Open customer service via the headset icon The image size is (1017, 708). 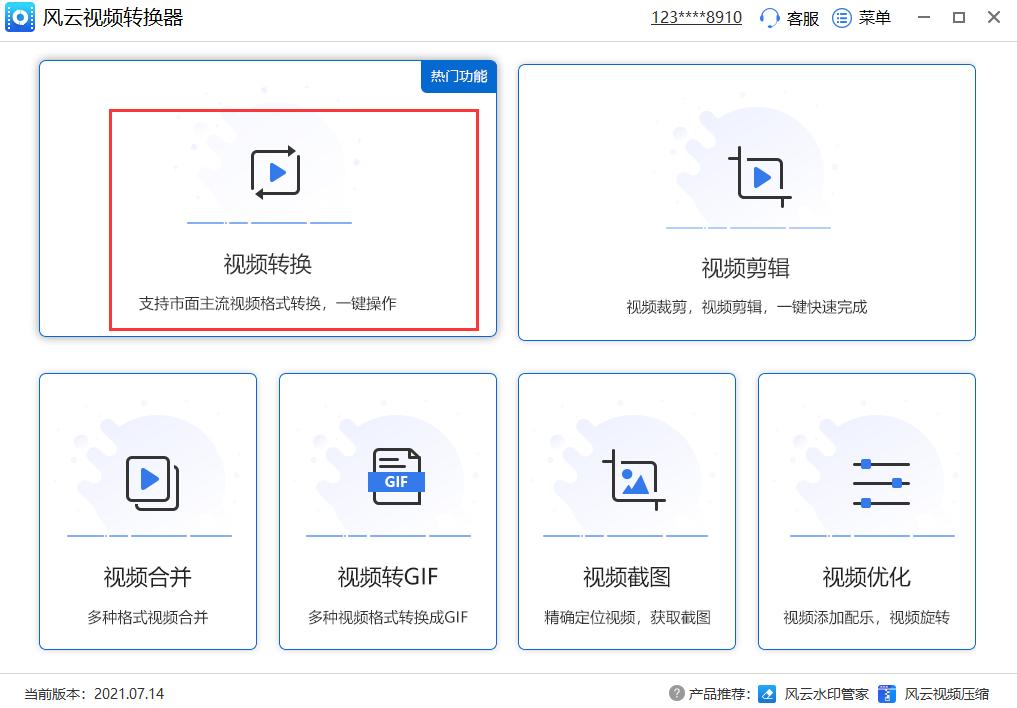(766, 17)
